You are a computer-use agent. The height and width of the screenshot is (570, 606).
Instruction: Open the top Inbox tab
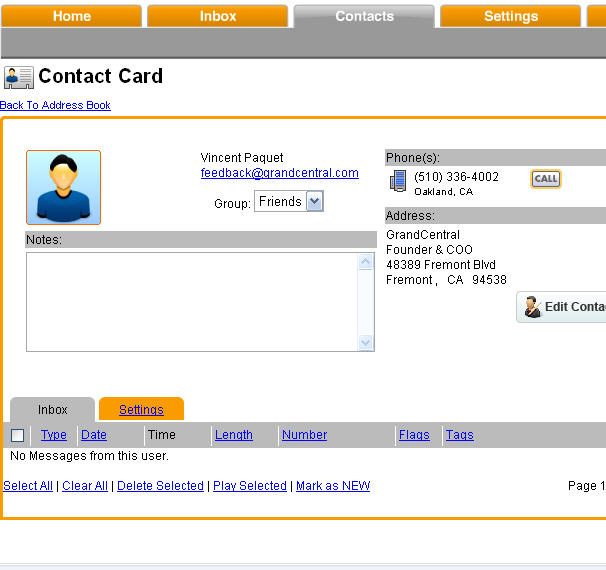click(218, 16)
